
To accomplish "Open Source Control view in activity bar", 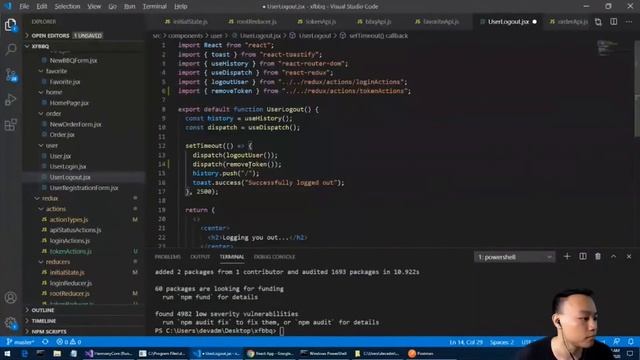I will coord(11,75).
